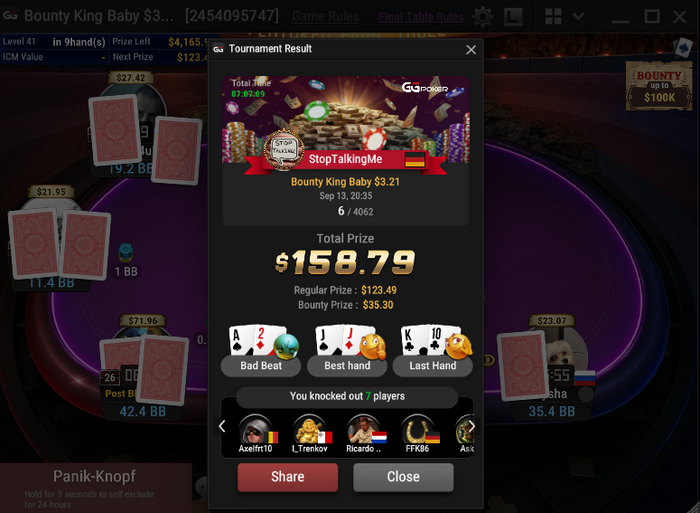This screenshot has height=513, width=700.
Task: Click the Share button
Action: click(x=288, y=477)
